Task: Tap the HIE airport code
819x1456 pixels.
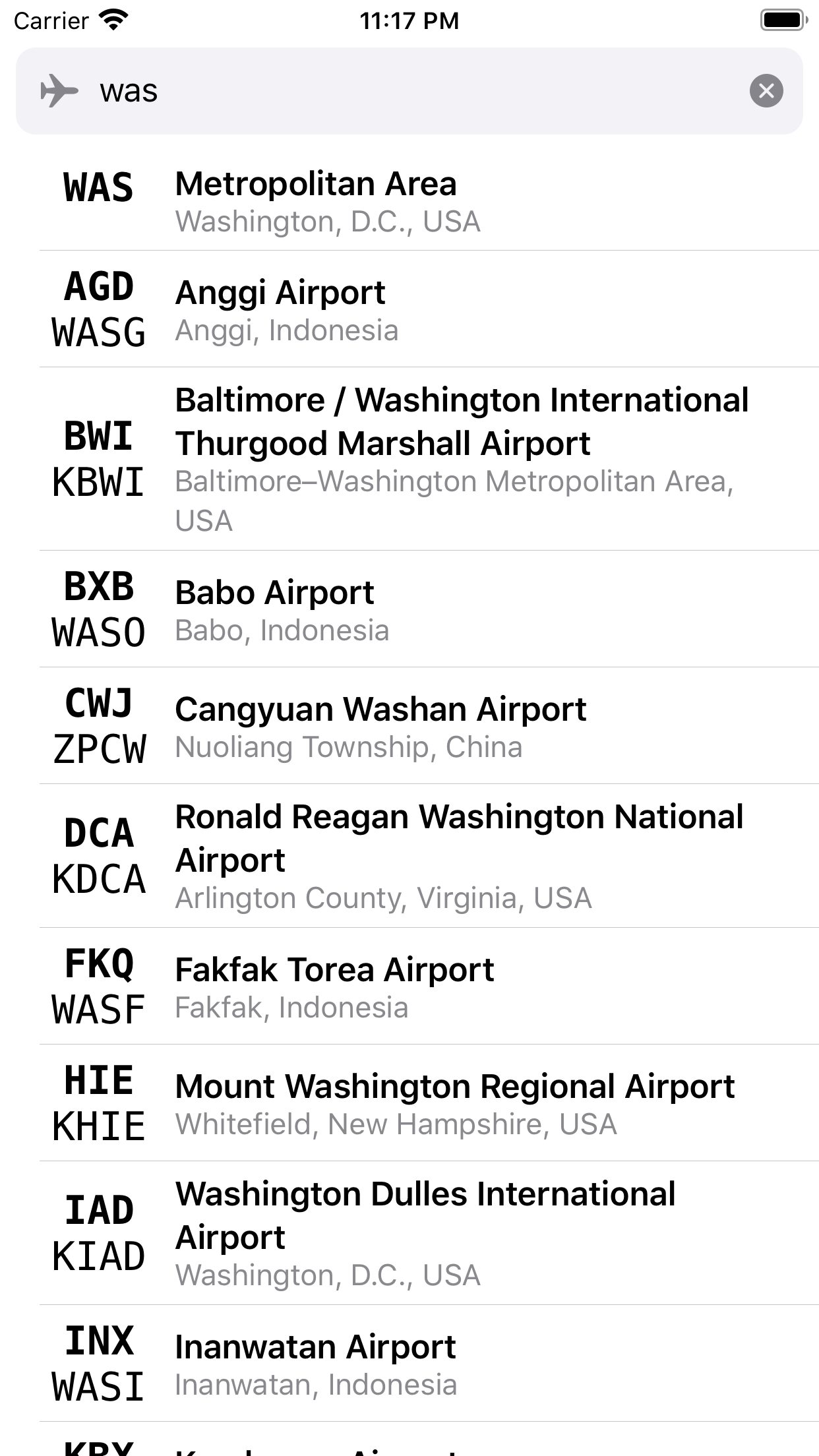Action: coord(99,1081)
